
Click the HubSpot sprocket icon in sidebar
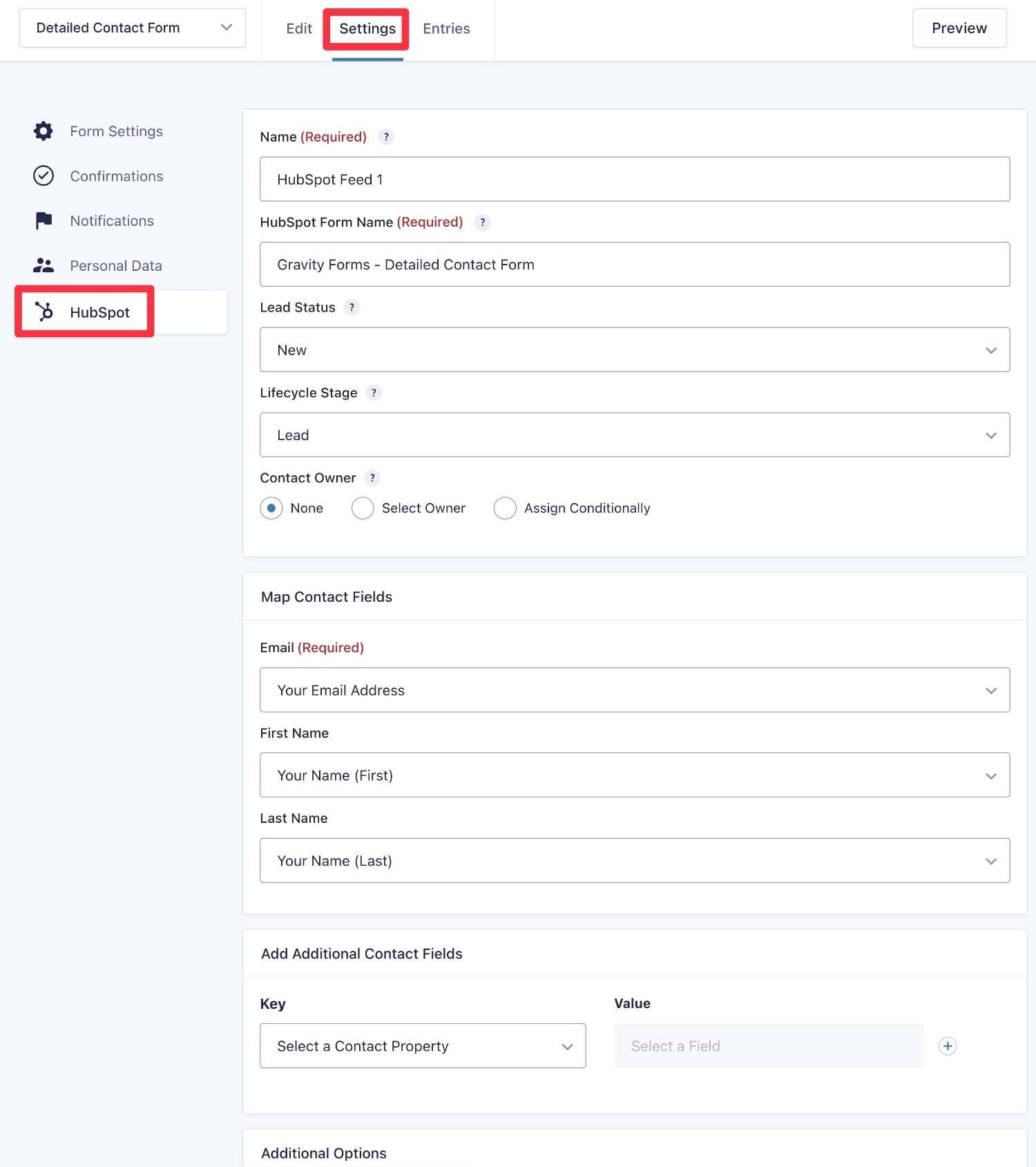[x=44, y=312]
